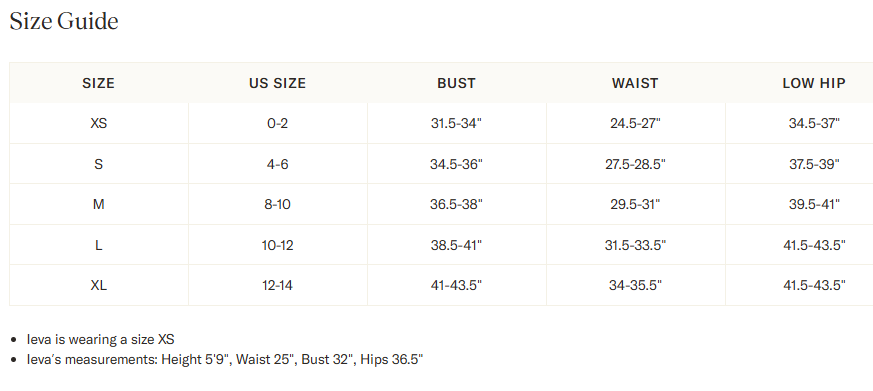The height and width of the screenshot is (391, 873).
Task: Click the Ieva's measurements line
Action: click(x=225, y=359)
